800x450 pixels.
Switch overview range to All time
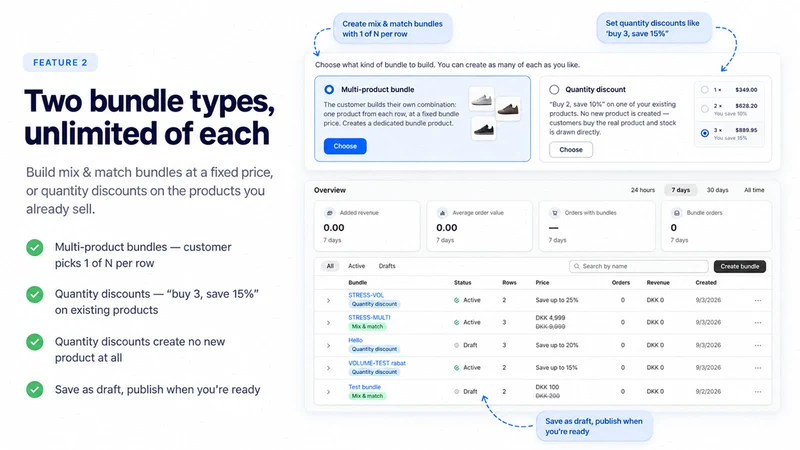pyautogui.click(x=754, y=190)
